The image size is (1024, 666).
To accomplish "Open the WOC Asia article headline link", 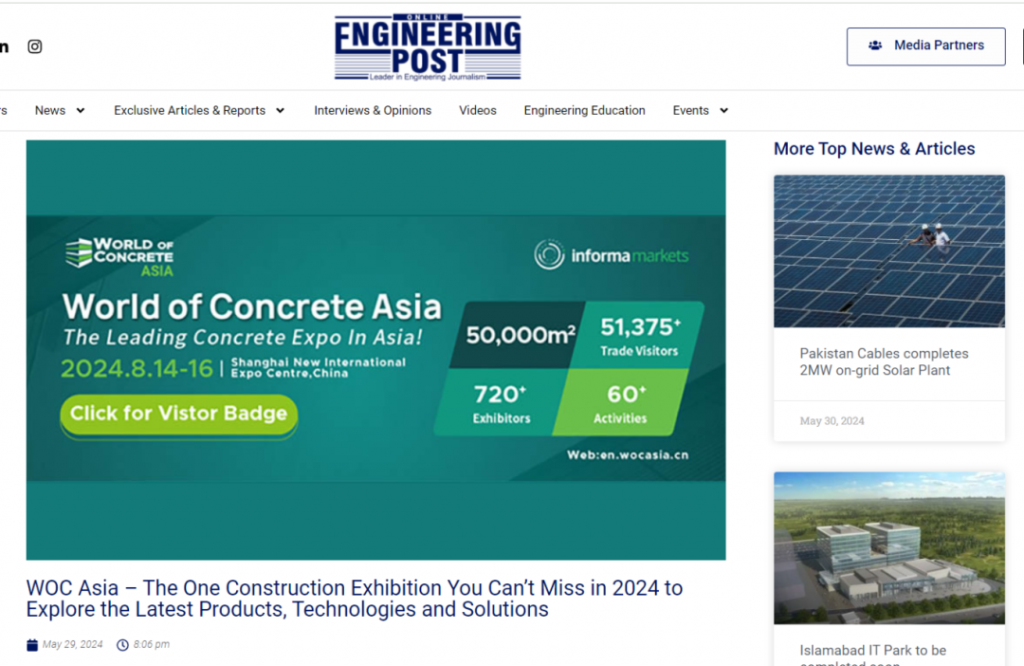I will (x=354, y=598).
